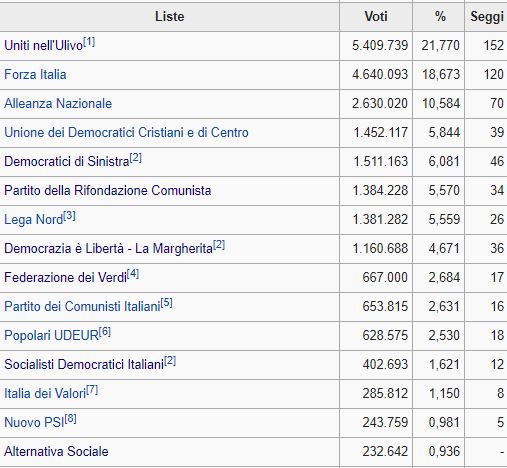Open footnote [7] beside Italia dei Valori

point(92,390)
